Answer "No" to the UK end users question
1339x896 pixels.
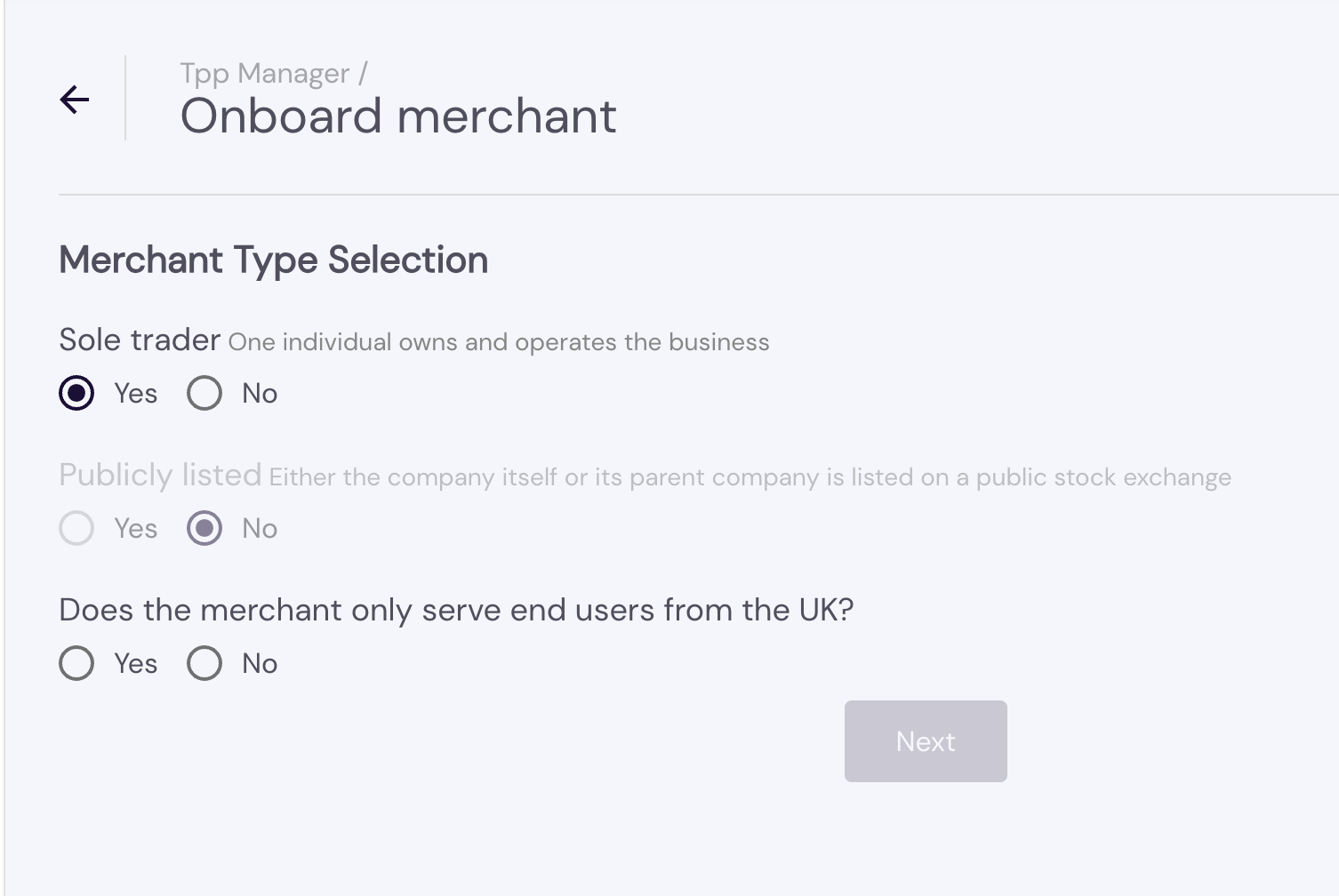click(x=204, y=663)
